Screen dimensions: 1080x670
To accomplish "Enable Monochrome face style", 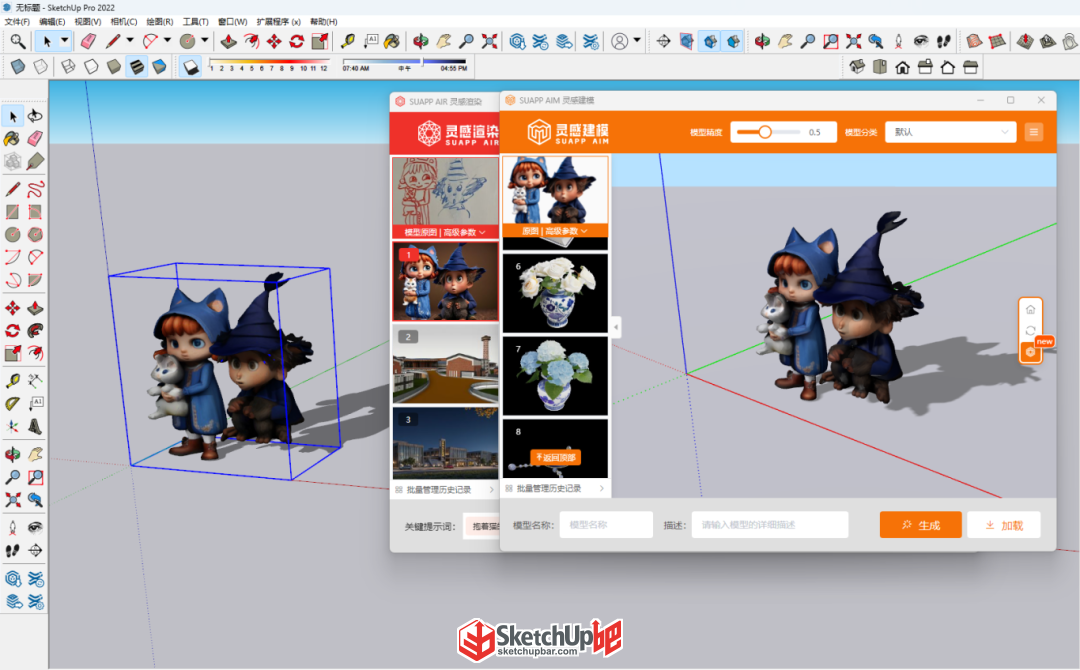I will (159, 67).
